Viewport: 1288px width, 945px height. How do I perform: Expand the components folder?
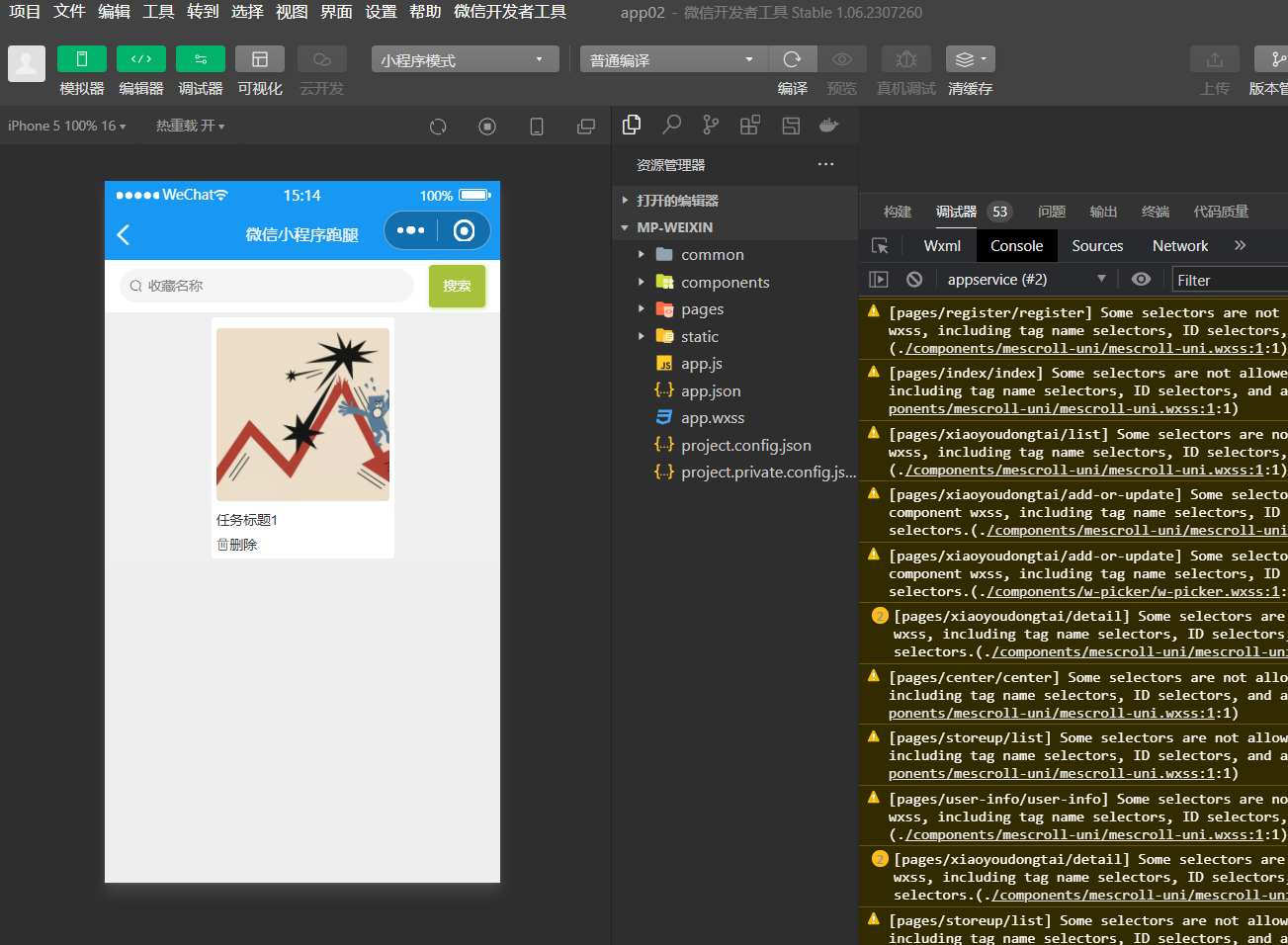734,282
